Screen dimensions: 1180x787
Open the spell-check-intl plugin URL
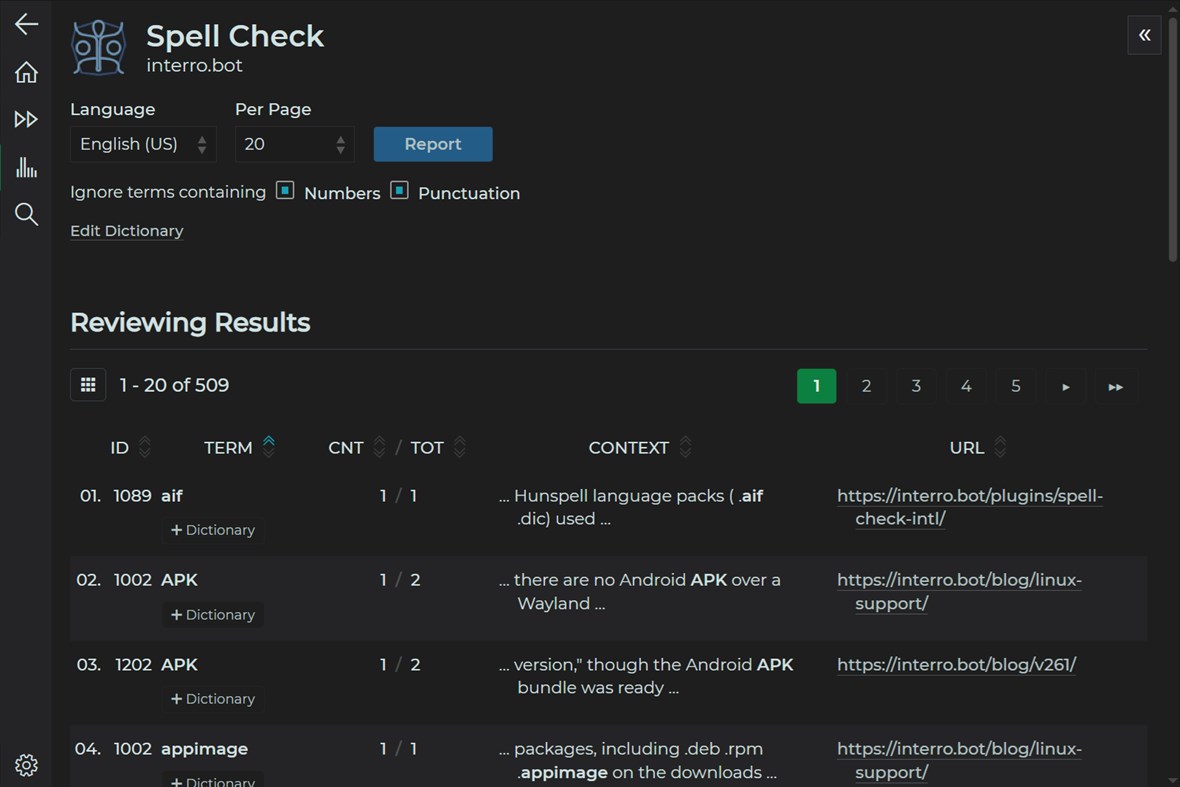(969, 507)
